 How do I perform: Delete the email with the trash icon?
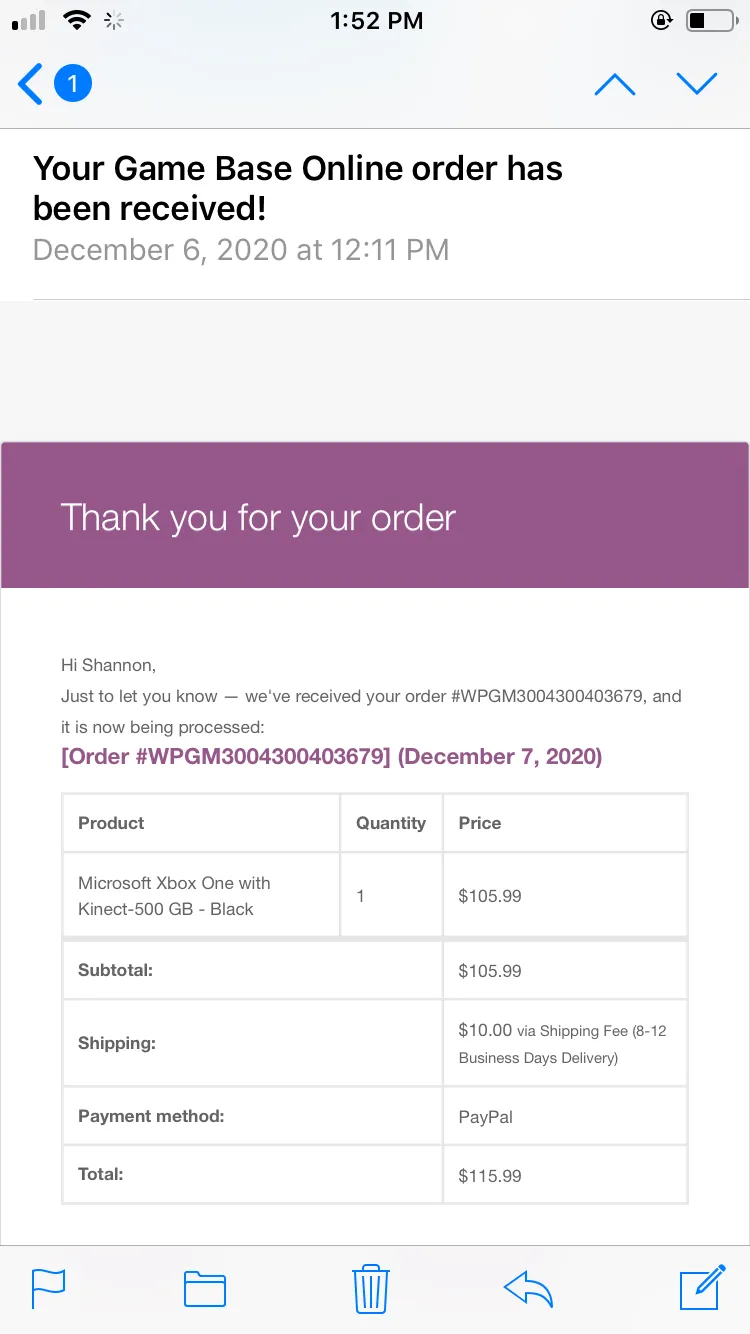pos(371,1288)
